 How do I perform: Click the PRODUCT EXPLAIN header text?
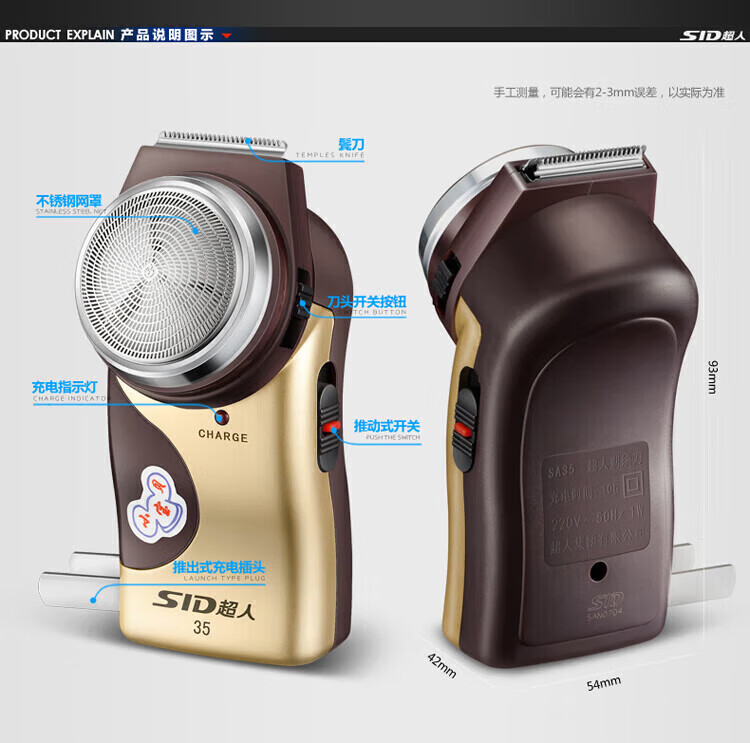[x=59, y=35]
